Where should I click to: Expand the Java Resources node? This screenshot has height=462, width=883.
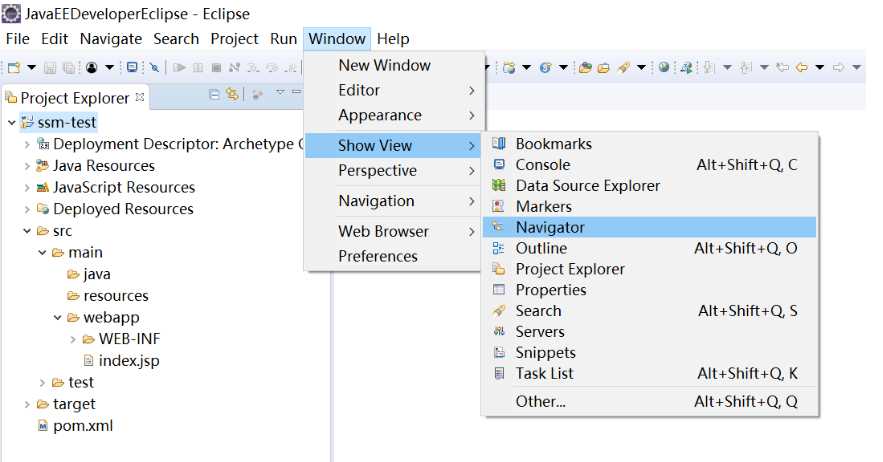click(x=27, y=166)
